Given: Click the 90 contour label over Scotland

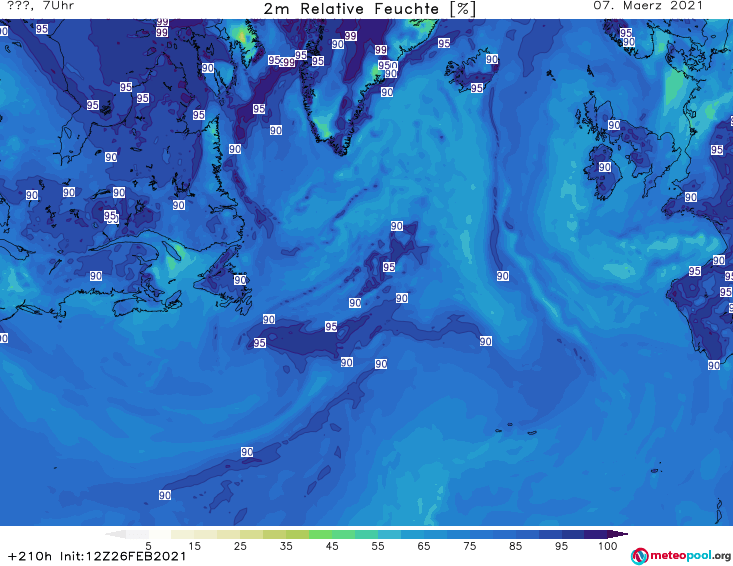Looking at the screenshot, I should [x=614, y=125].
